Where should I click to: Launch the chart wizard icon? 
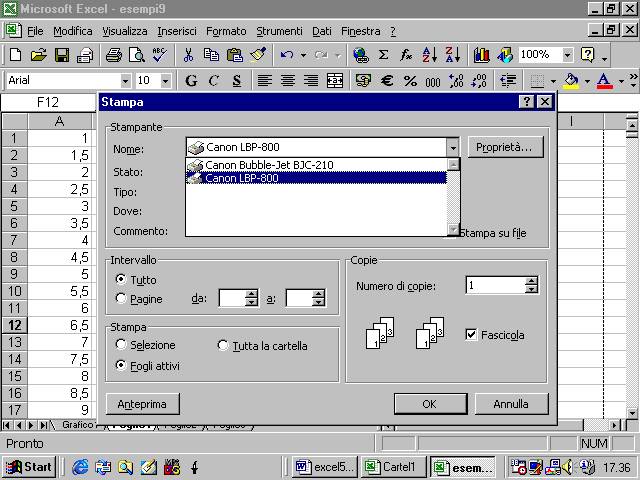coord(482,55)
